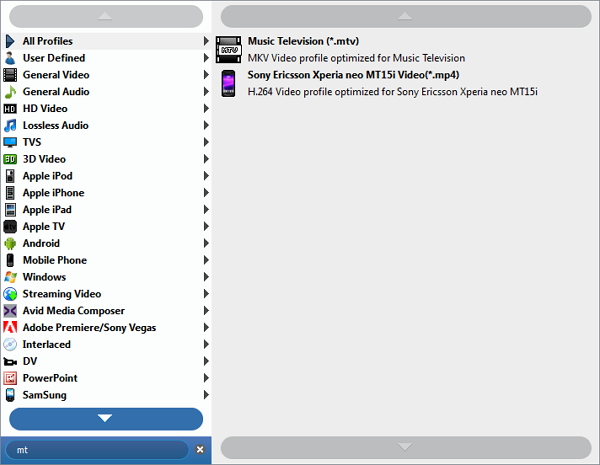Click the TVS monitor icon
The image size is (600, 465).
coord(10,142)
